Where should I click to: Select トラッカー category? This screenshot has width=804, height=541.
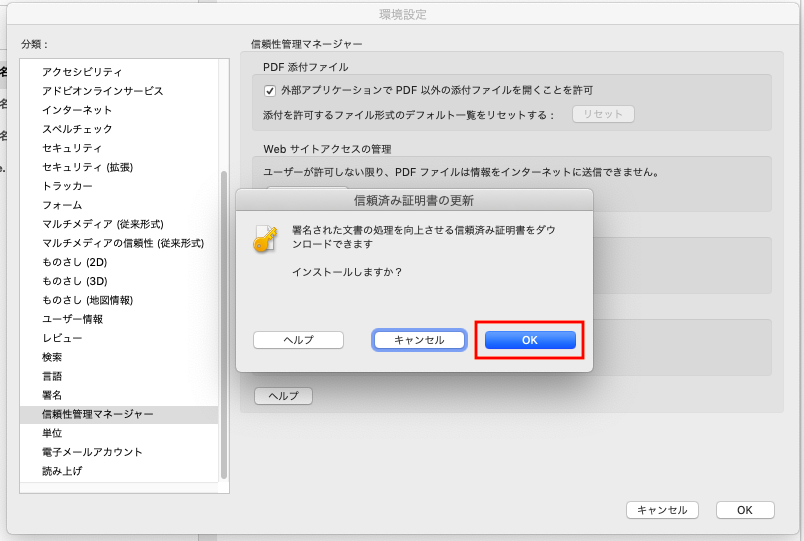(119, 186)
